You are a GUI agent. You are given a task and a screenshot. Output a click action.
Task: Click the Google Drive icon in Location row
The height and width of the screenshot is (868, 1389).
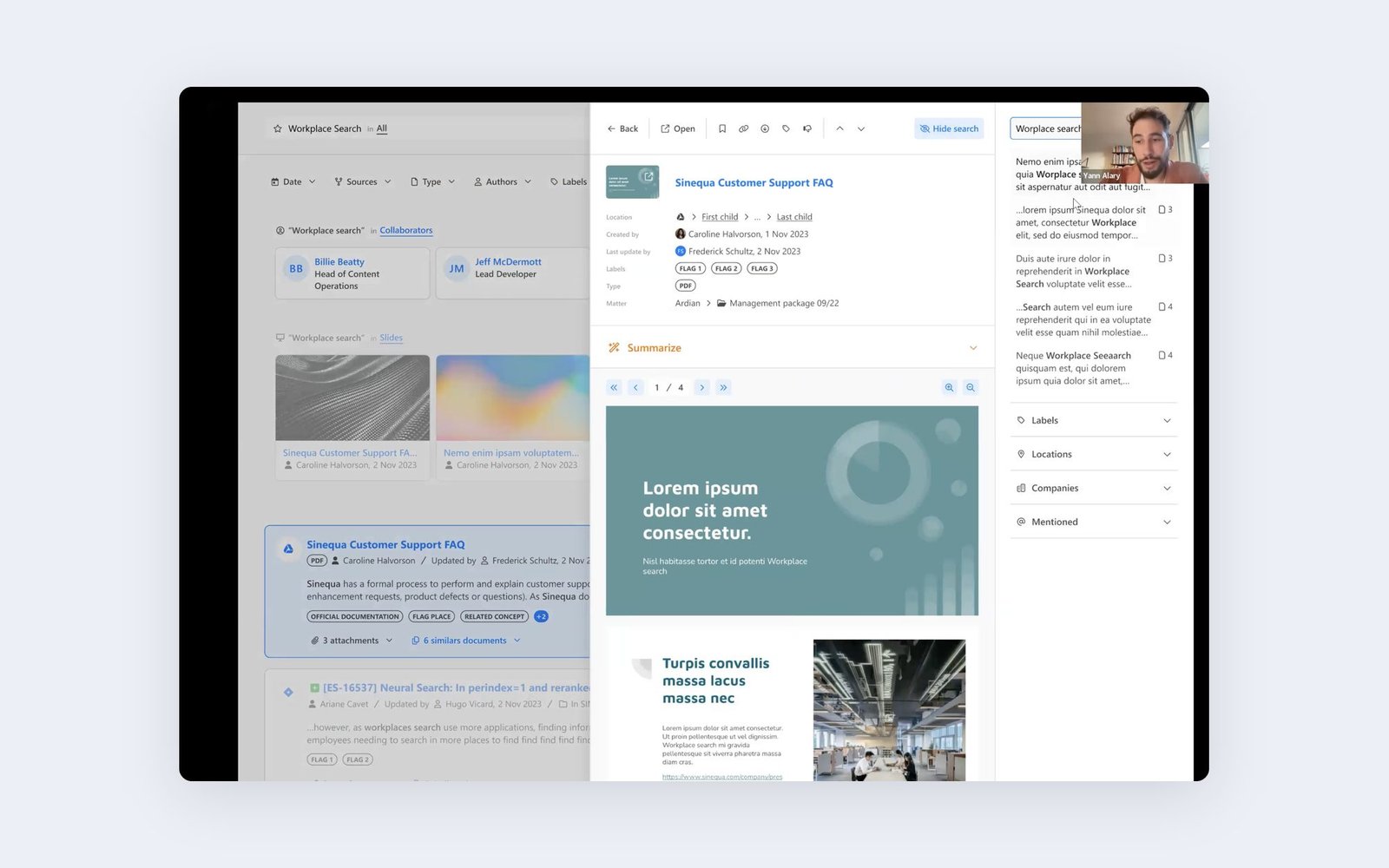coord(680,217)
